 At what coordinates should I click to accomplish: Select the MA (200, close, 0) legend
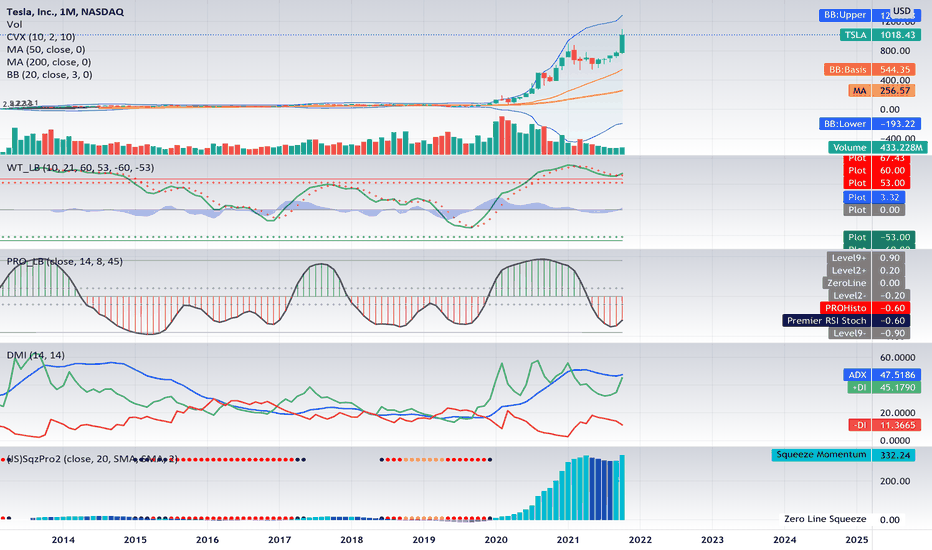(49, 62)
